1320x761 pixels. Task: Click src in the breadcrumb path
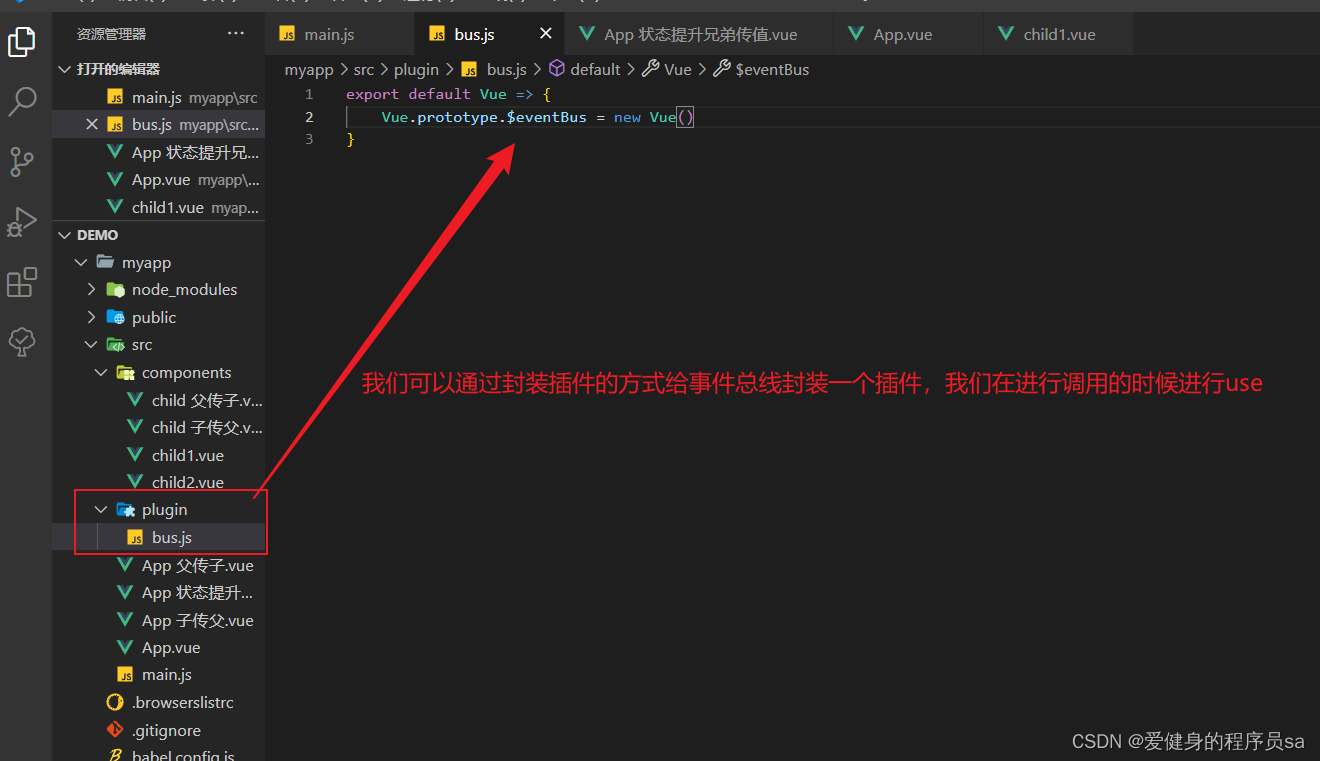(x=364, y=69)
